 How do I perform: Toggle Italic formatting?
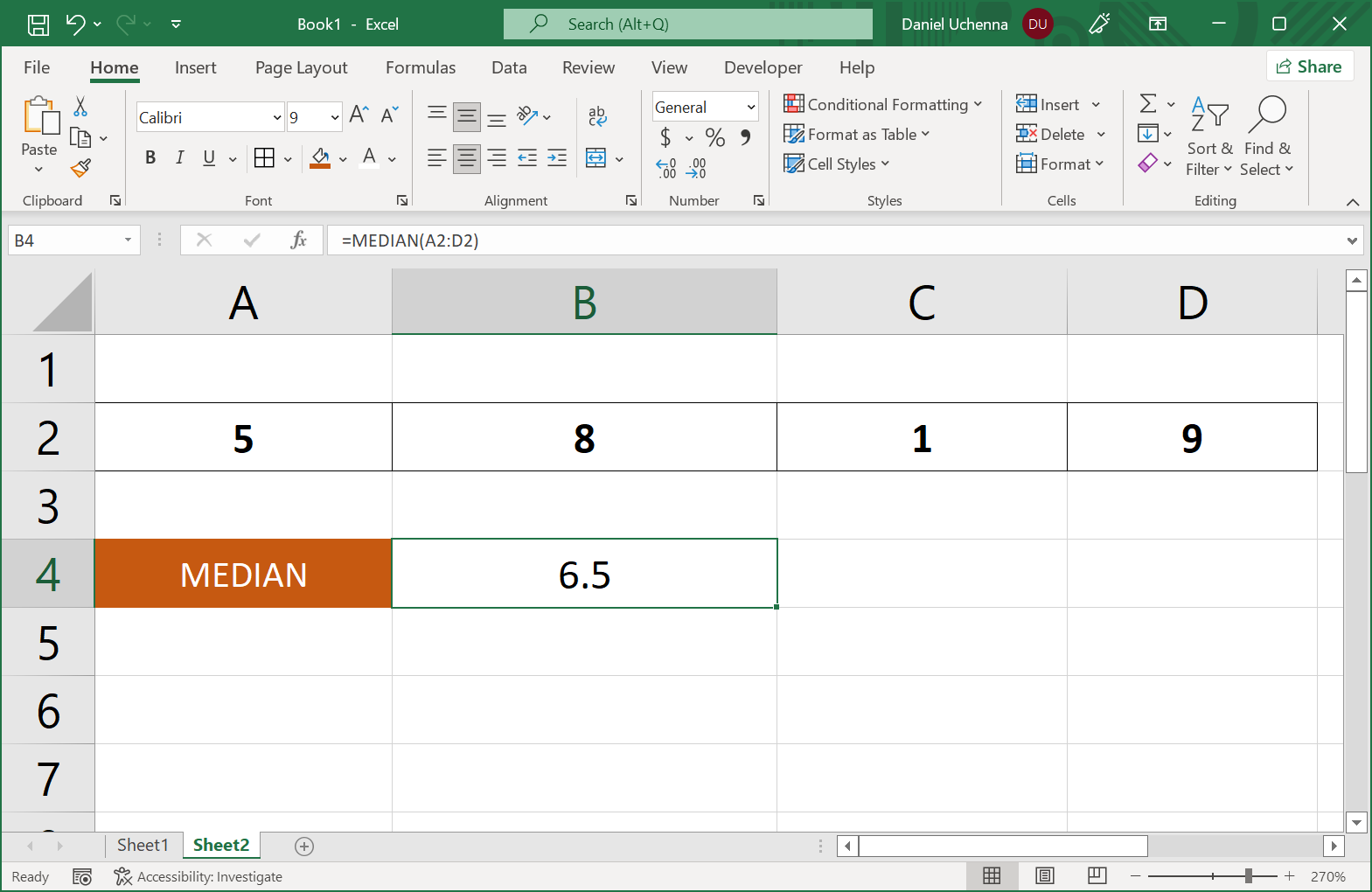click(179, 157)
